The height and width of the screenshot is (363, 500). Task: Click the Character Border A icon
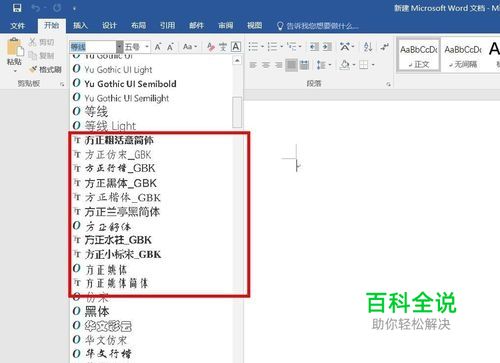point(236,47)
